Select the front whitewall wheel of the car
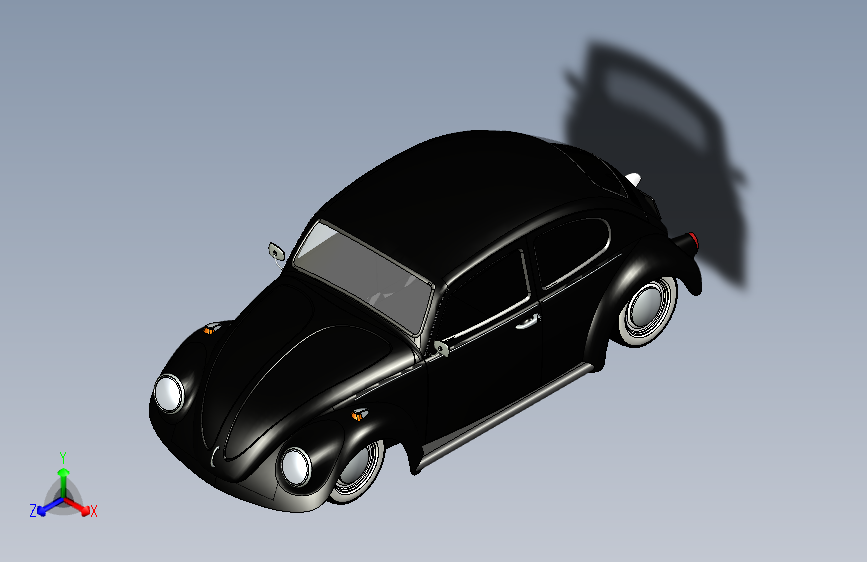Viewport: 867px width, 562px height. 357,471
